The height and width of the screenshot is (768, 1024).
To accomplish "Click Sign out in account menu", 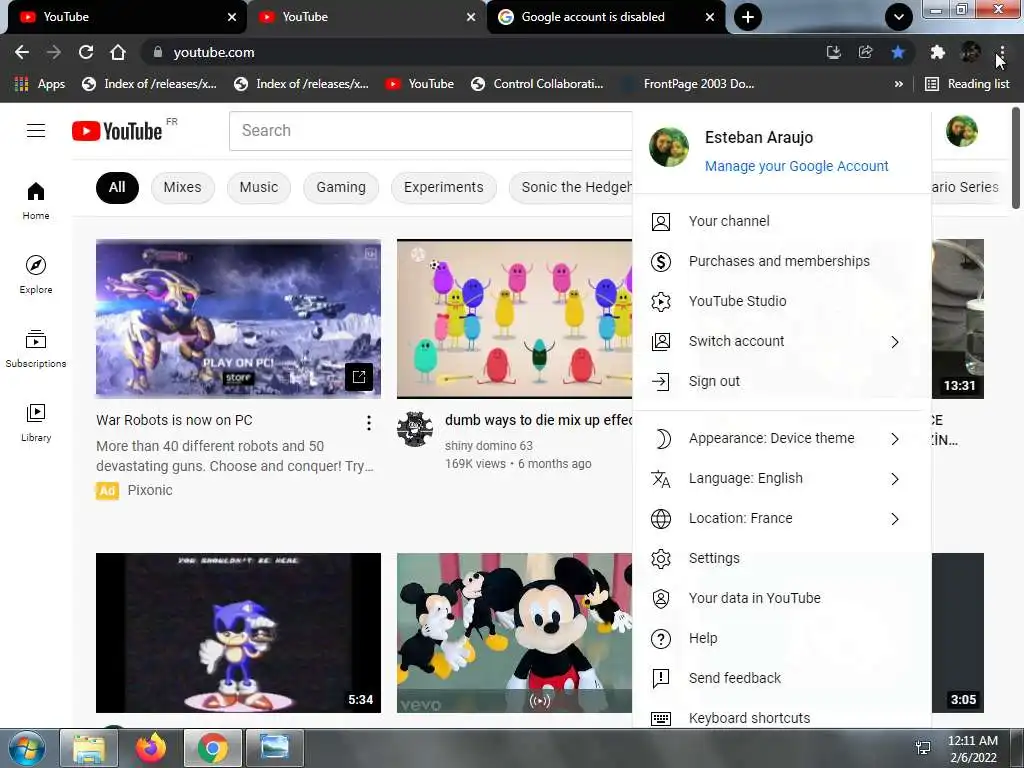I will coord(782,381).
